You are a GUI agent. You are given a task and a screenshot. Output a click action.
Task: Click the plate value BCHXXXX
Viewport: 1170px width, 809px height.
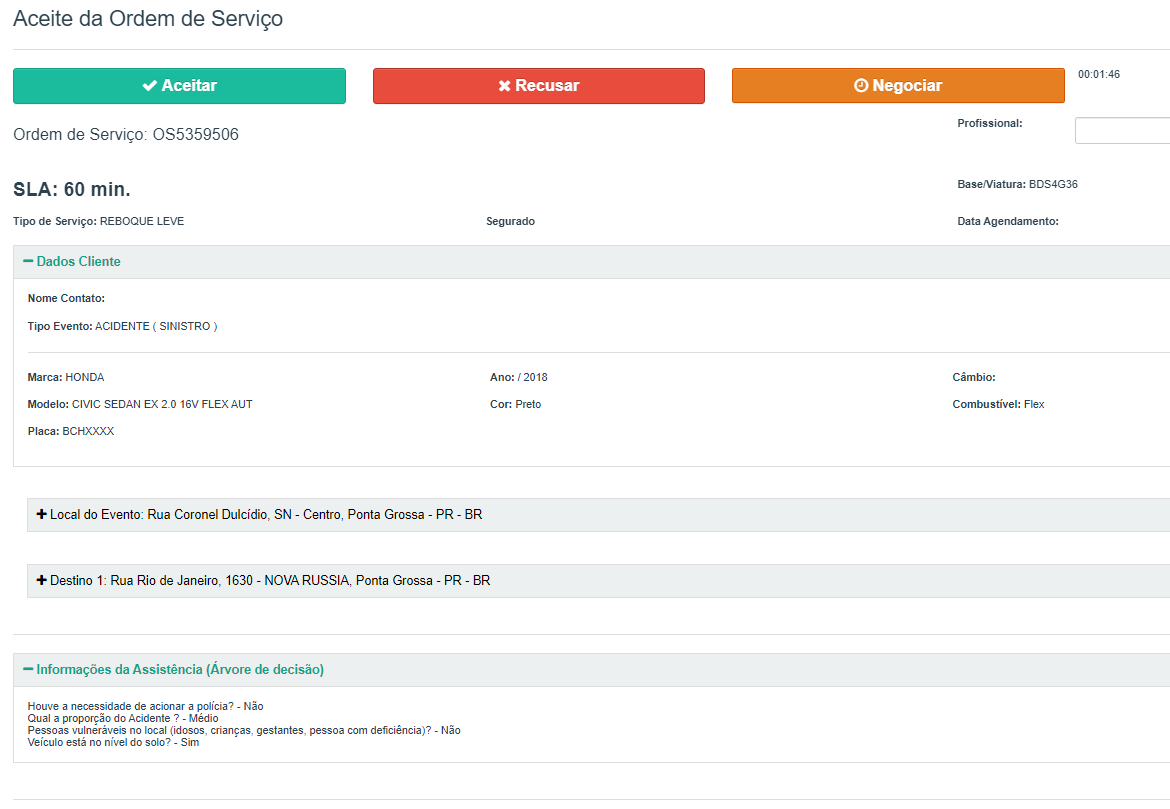pyautogui.click(x=88, y=432)
